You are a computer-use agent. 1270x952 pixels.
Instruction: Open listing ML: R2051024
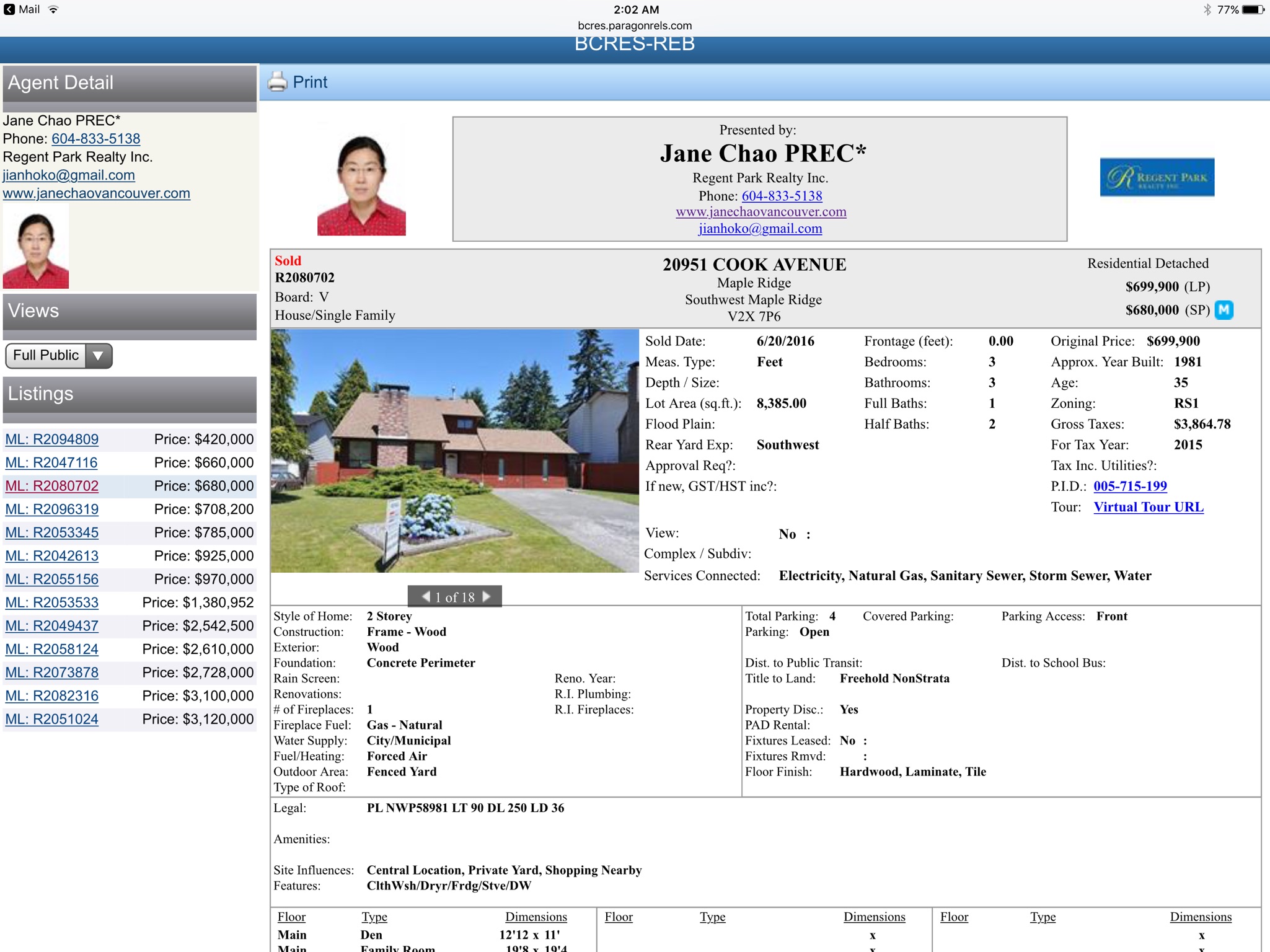coord(52,719)
